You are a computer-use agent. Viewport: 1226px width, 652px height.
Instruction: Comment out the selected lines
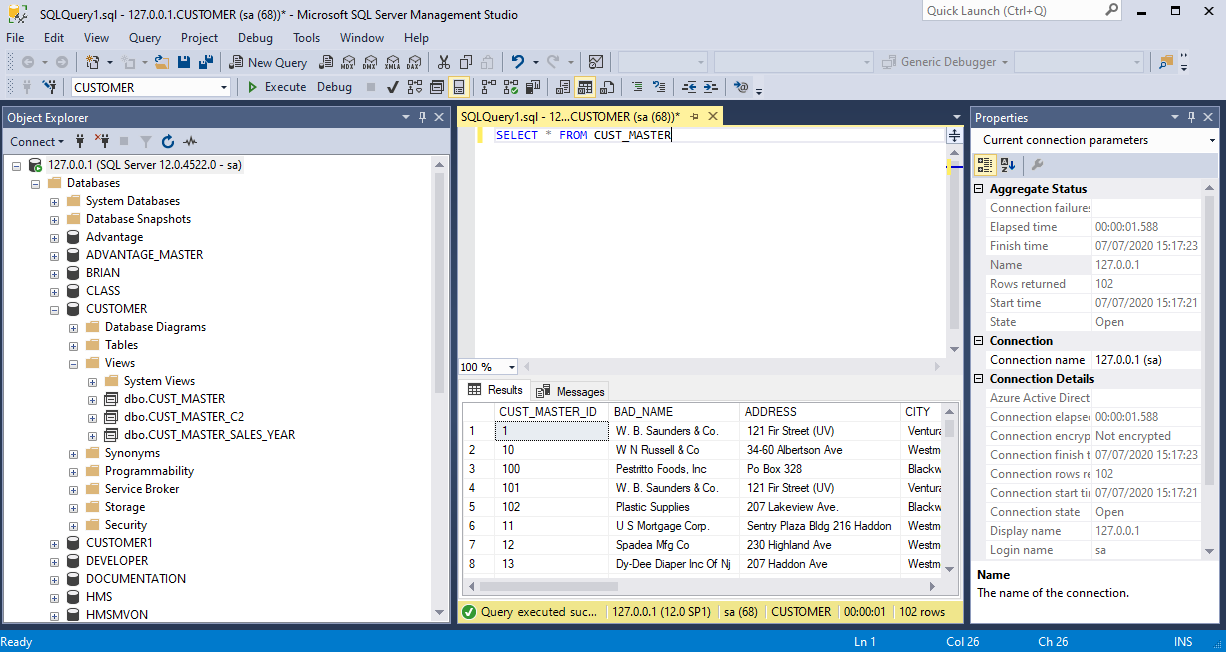tap(637, 87)
